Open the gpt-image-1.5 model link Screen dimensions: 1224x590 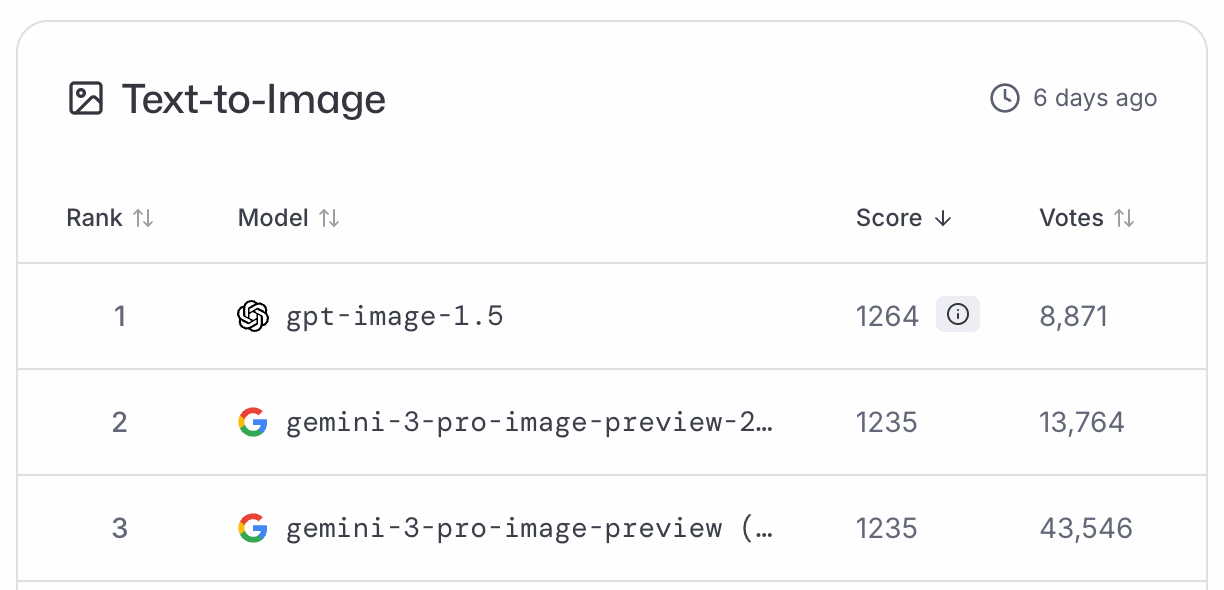[394, 317]
